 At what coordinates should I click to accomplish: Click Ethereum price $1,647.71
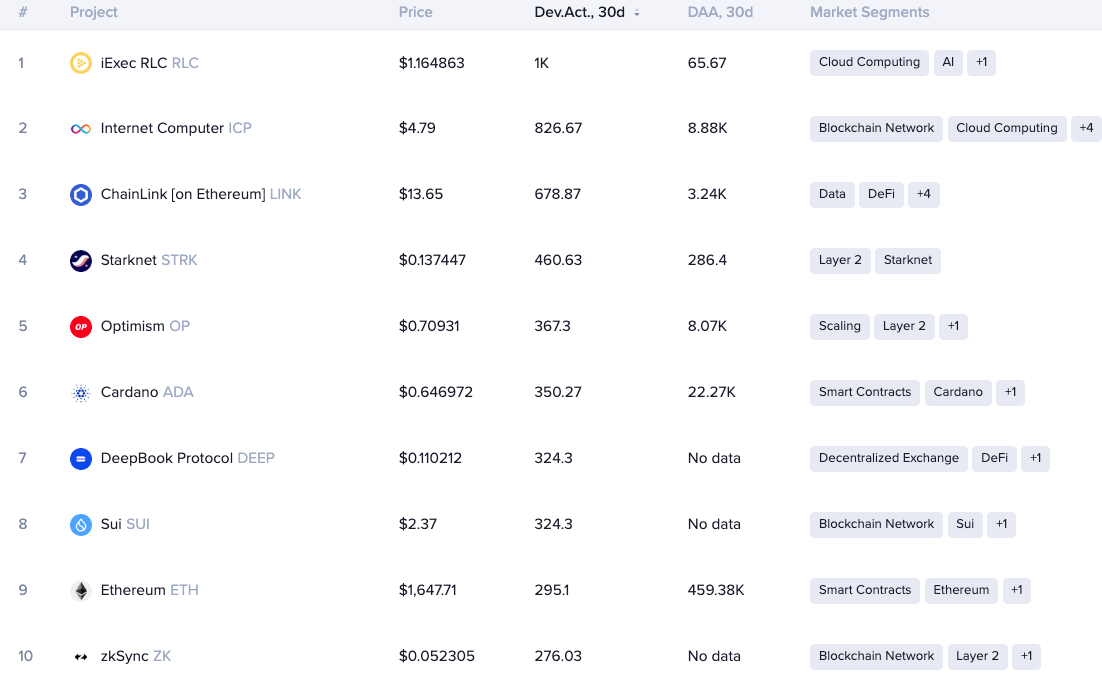pos(427,591)
